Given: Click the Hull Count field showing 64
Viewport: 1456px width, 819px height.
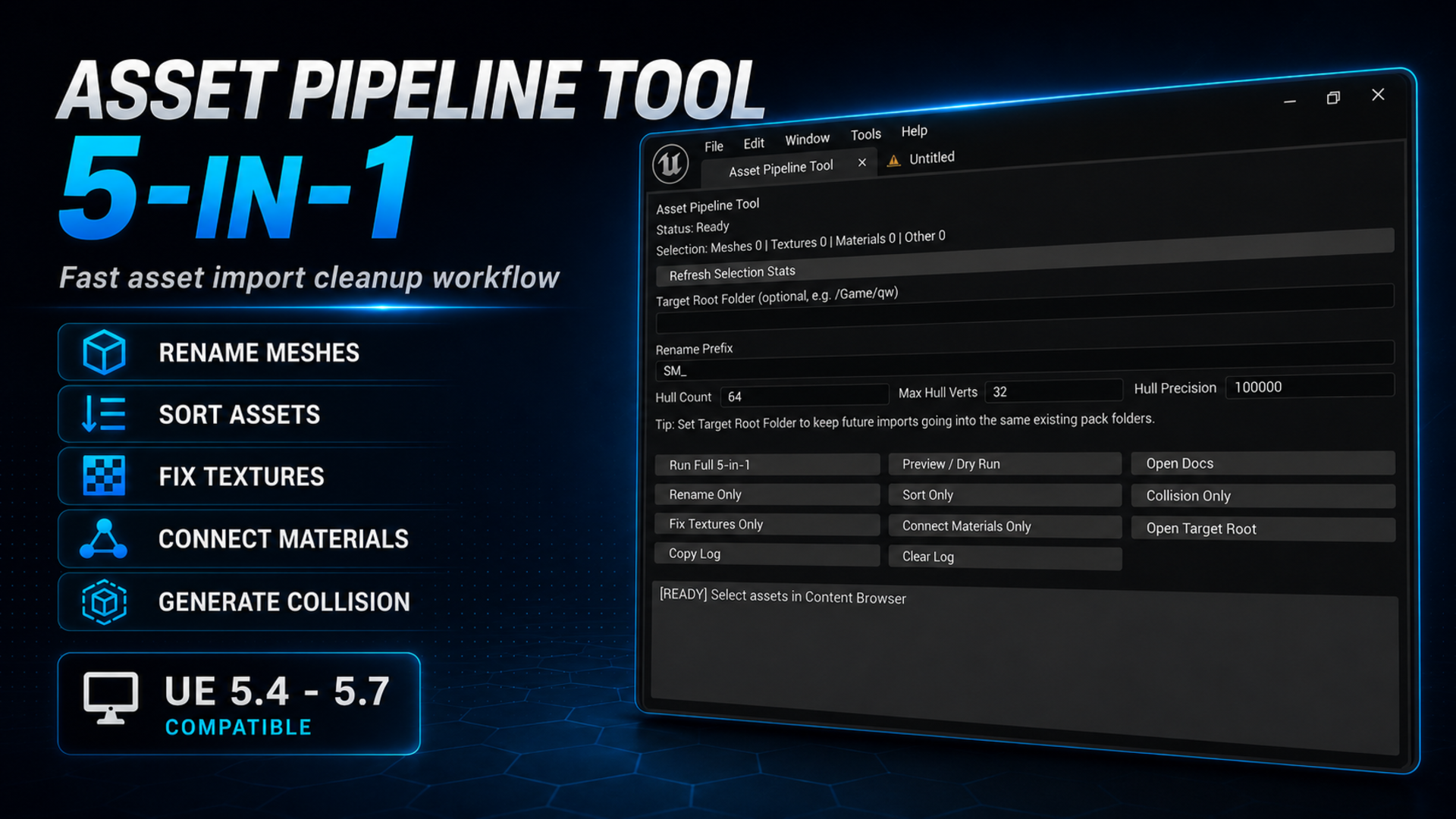Looking at the screenshot, I should tap(804, 396).
